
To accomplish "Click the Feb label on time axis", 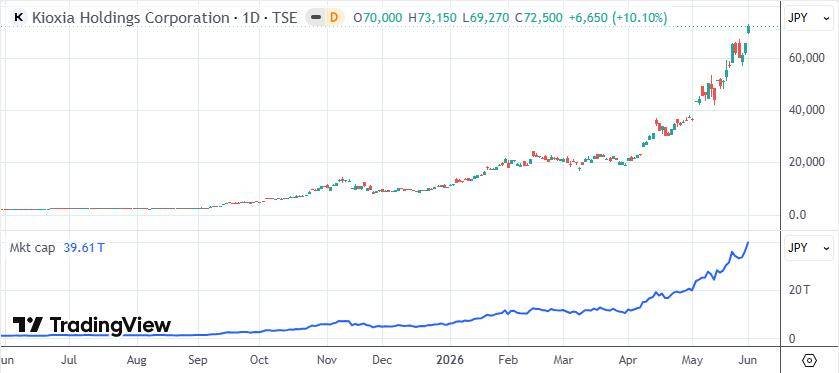I will coord(508,360).
